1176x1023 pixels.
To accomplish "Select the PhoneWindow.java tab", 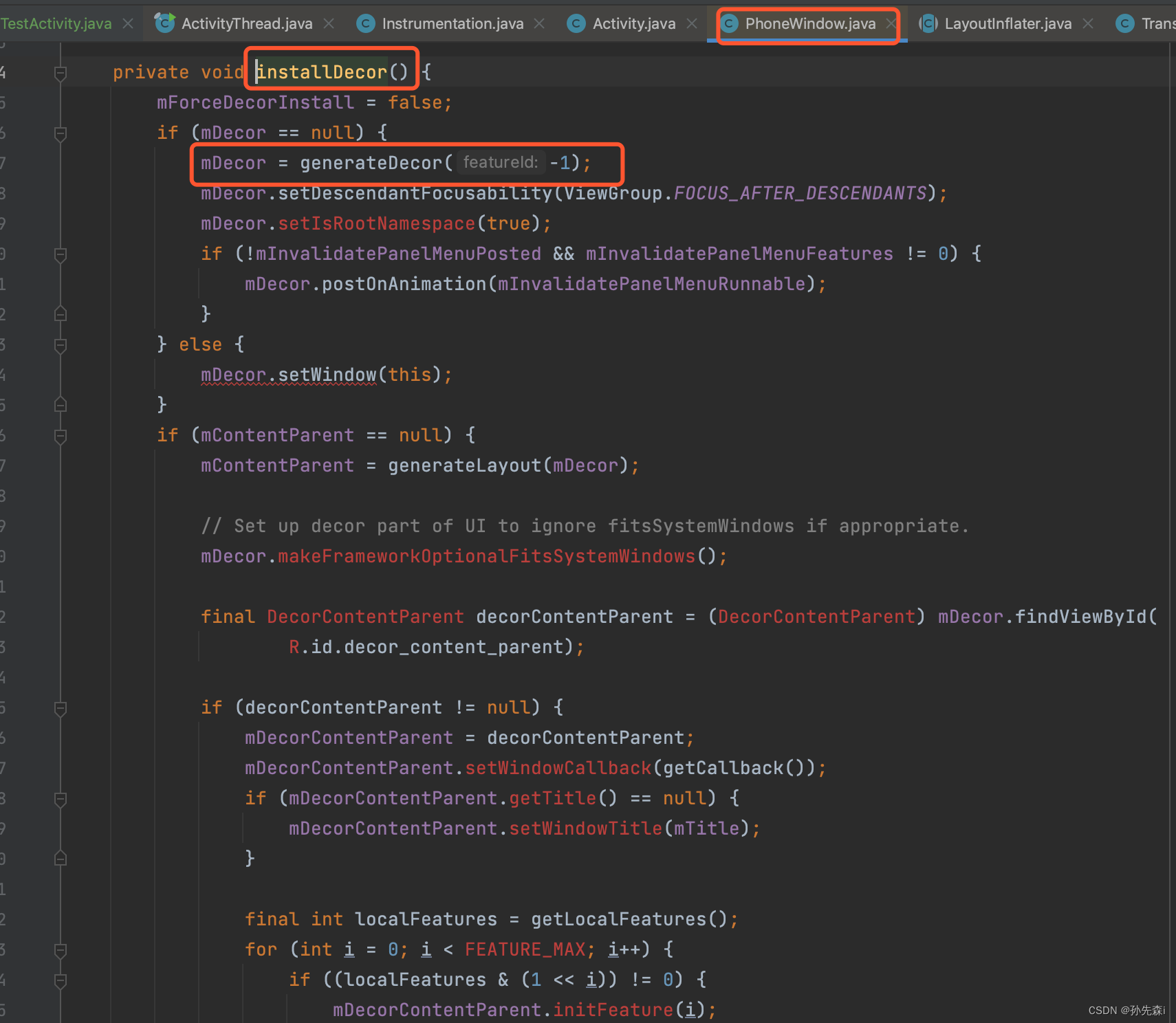I will (x=810, y=23).
